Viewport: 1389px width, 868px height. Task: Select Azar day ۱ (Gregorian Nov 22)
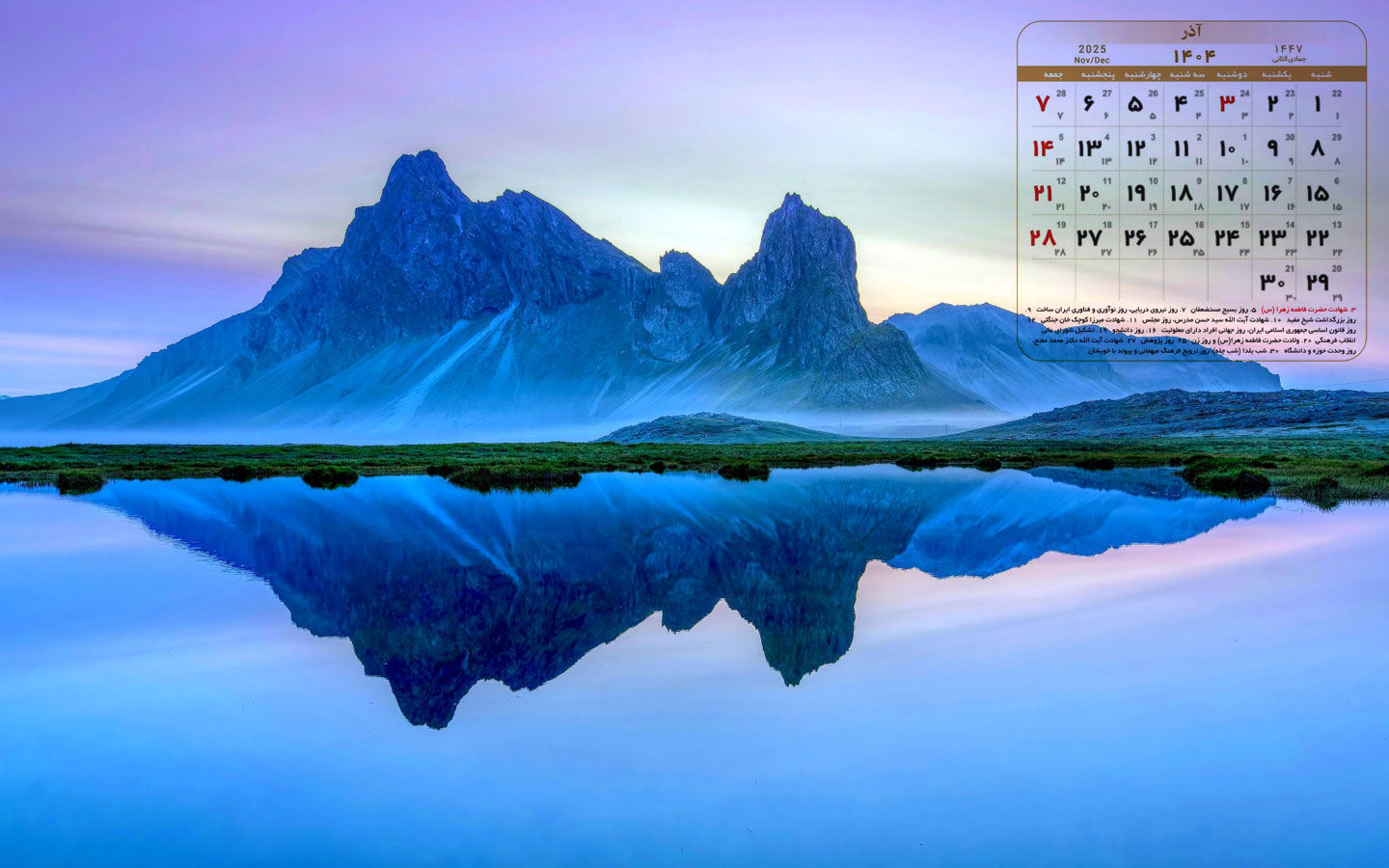[x=1318, y=103]
